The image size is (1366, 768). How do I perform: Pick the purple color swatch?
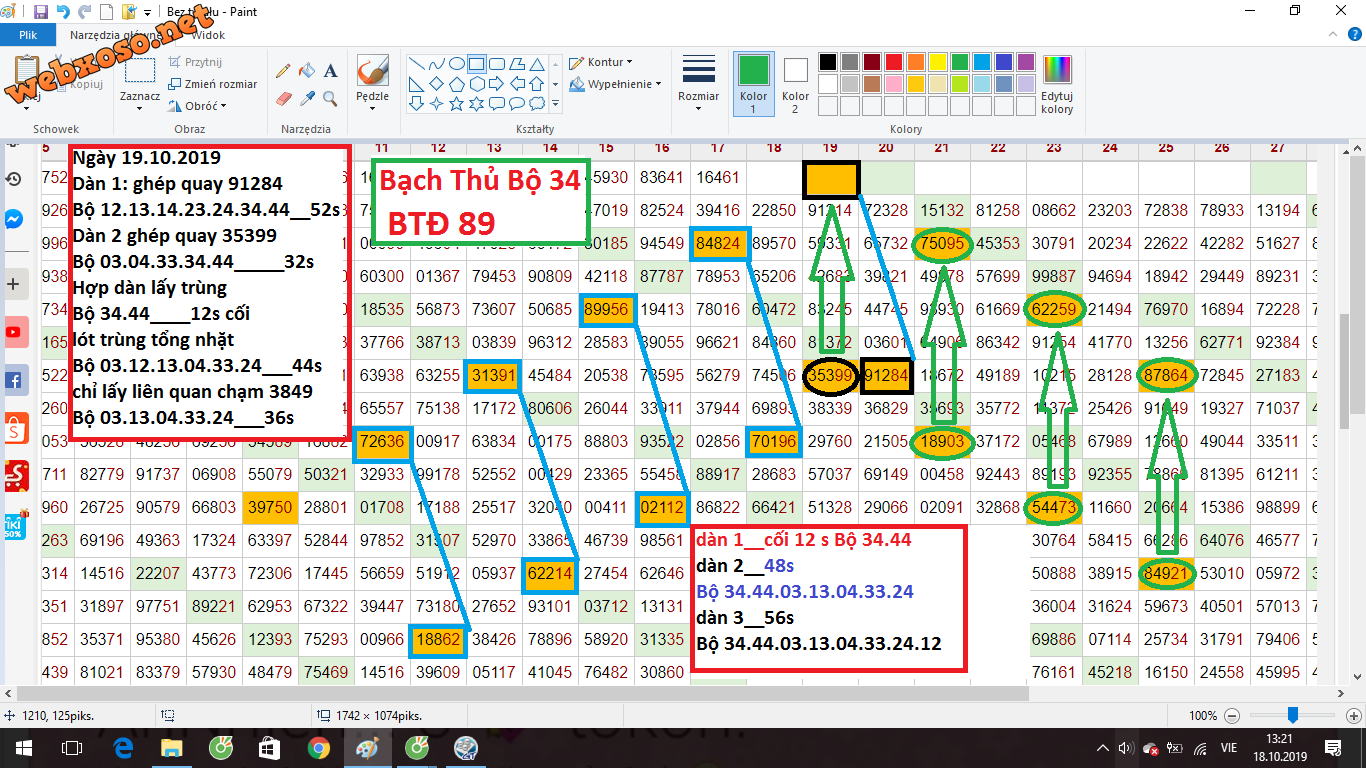1026,62
